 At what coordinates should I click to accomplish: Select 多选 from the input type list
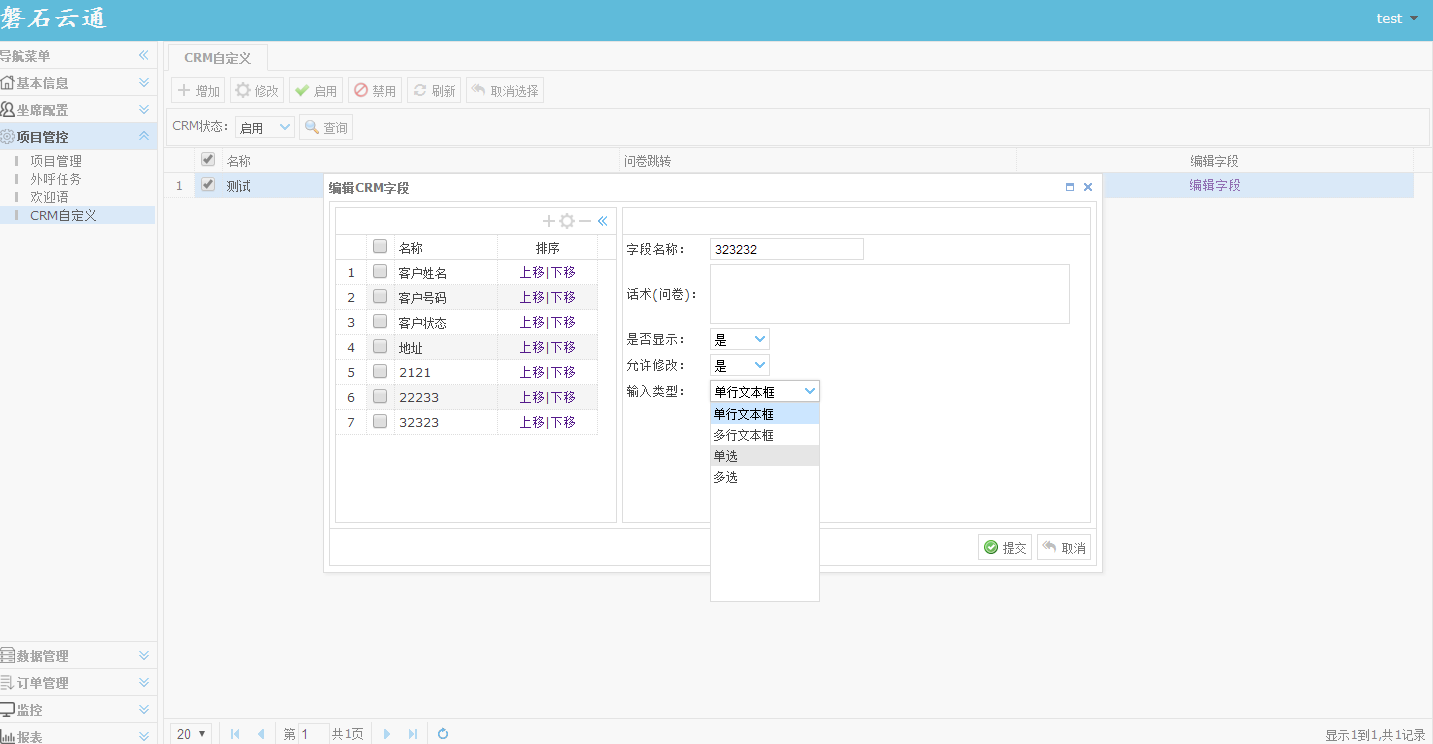click(x=726, y=477)
